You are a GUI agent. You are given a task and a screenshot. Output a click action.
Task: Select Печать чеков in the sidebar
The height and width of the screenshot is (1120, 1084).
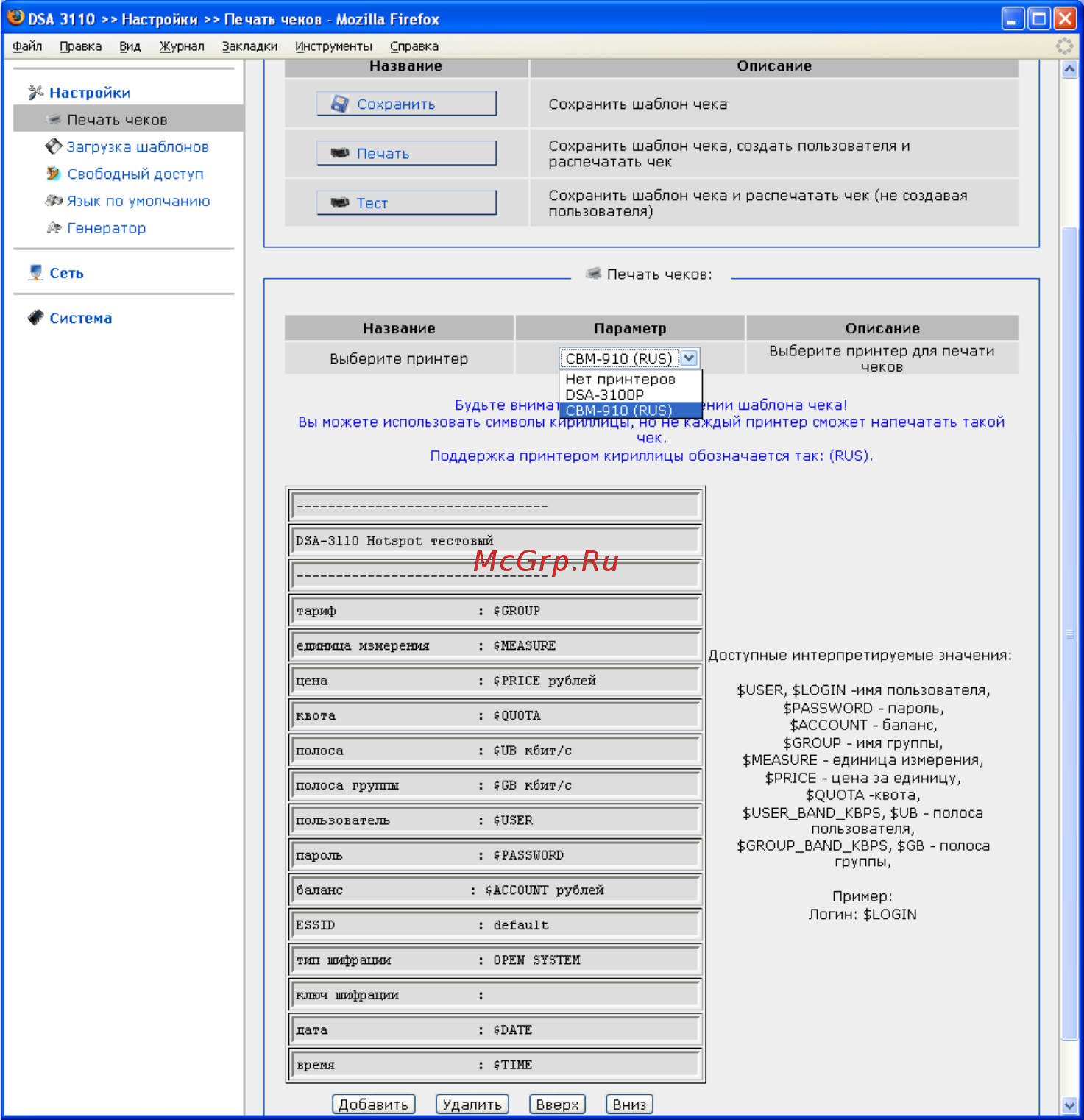[128, 119]
